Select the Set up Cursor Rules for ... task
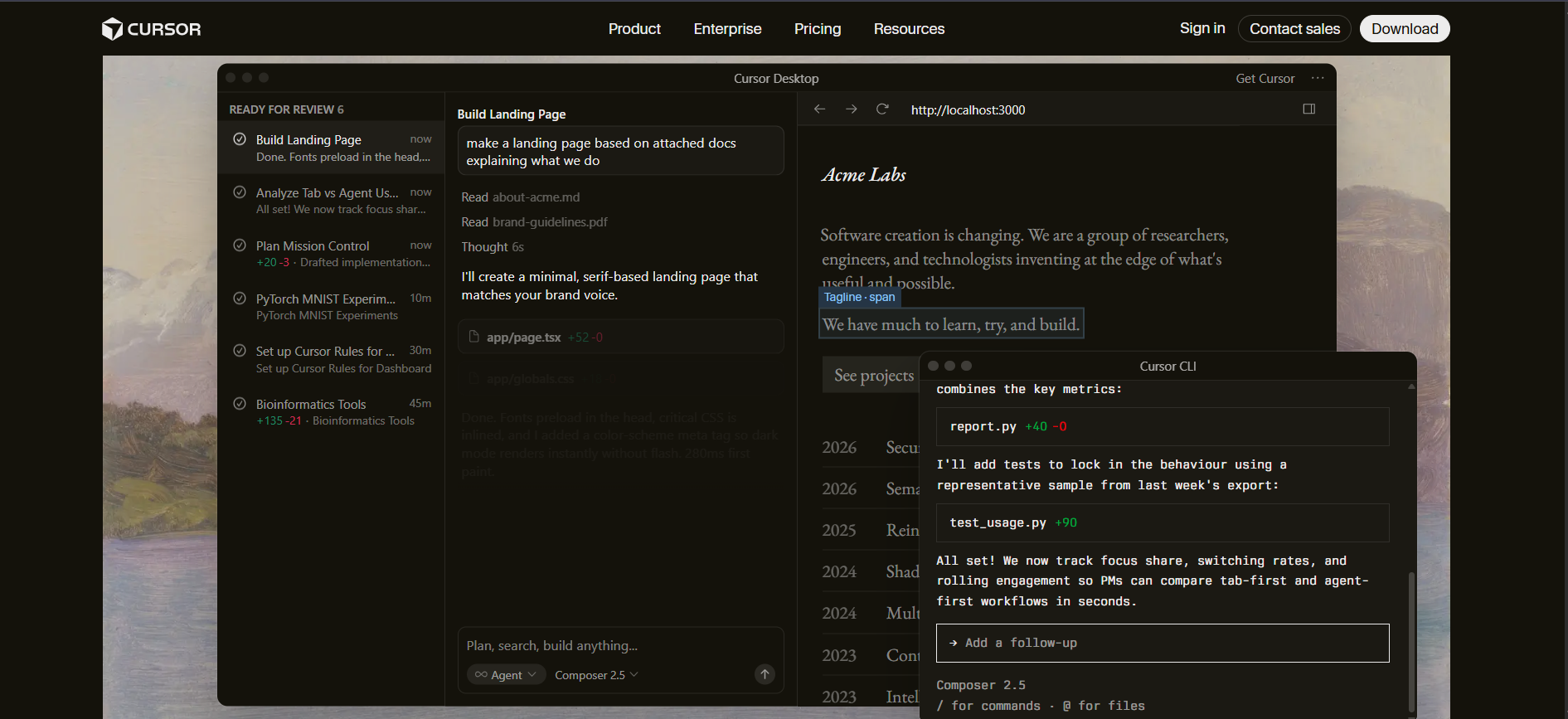Viewport: 1568px width, 719px height. click(332, 360)
